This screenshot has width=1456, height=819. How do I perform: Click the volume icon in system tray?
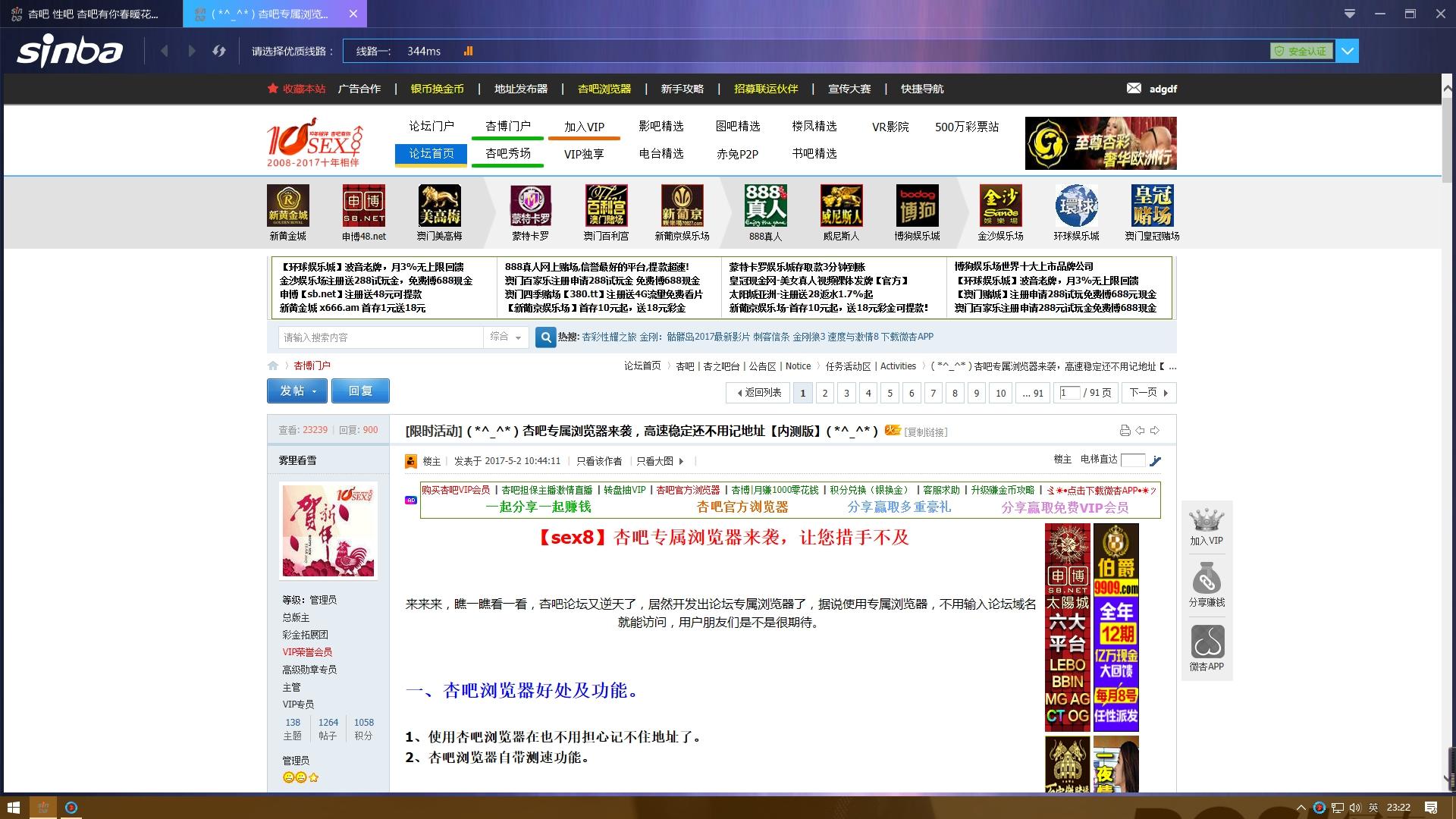(1355, 808)
